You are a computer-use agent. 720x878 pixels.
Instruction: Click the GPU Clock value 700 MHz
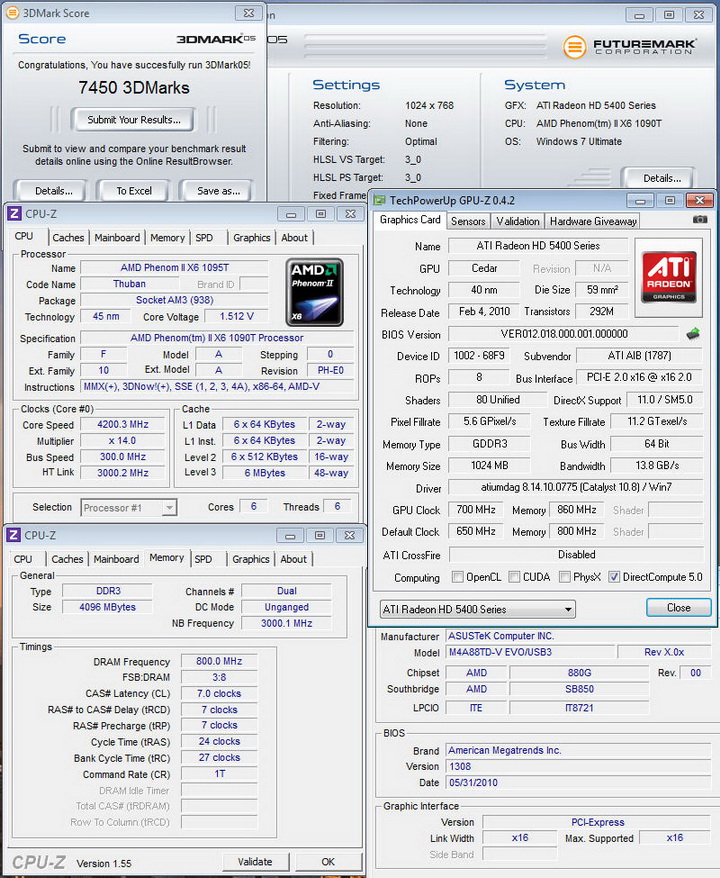pyautogui.click(x=476, y=510)
